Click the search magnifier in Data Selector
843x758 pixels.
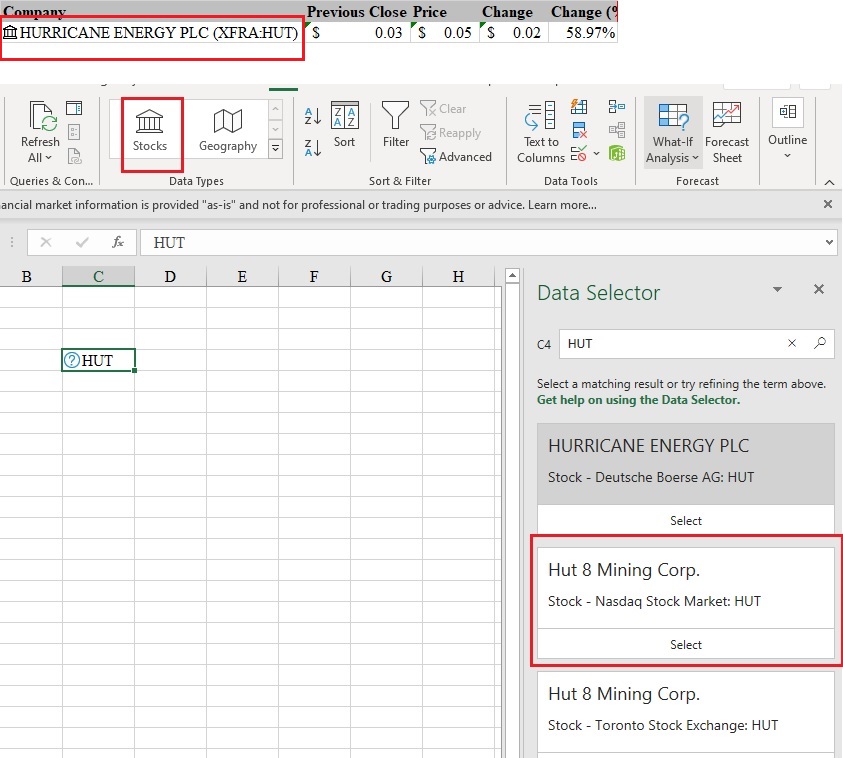point(820,343)
